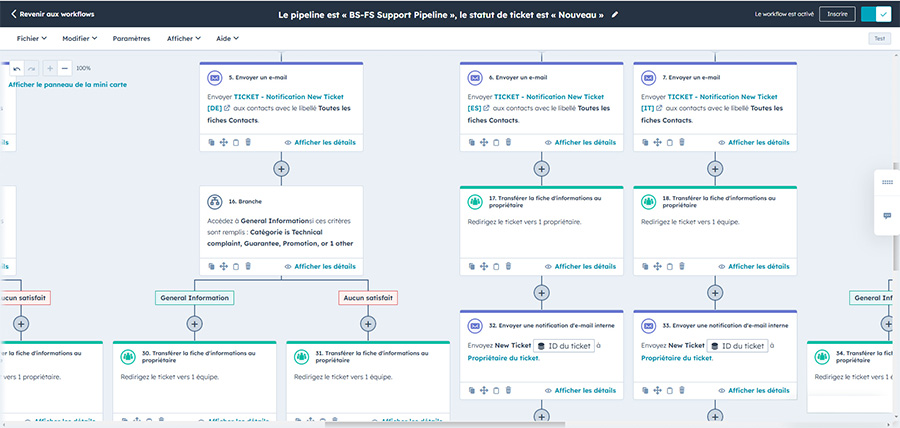
Task: Show details of action 5
Action: tap(320, 142)
